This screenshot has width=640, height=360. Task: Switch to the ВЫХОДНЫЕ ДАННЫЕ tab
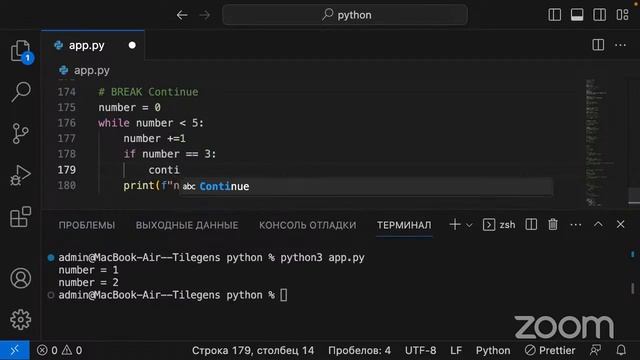pyautogui.click(x=187, y=225)
